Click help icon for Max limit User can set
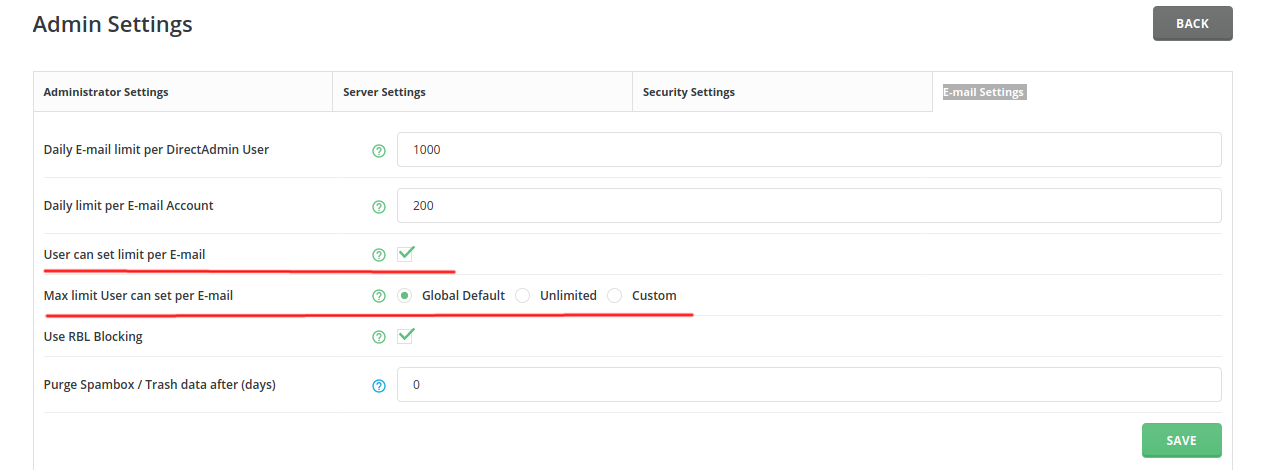Image resolution: width=1262 pixels, height=470 pixels. pos(379,296)
